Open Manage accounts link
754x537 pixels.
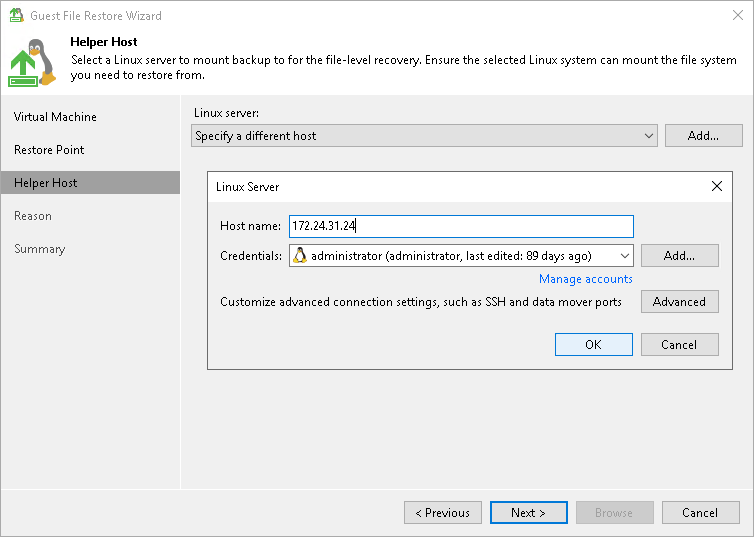coord(585,279)
